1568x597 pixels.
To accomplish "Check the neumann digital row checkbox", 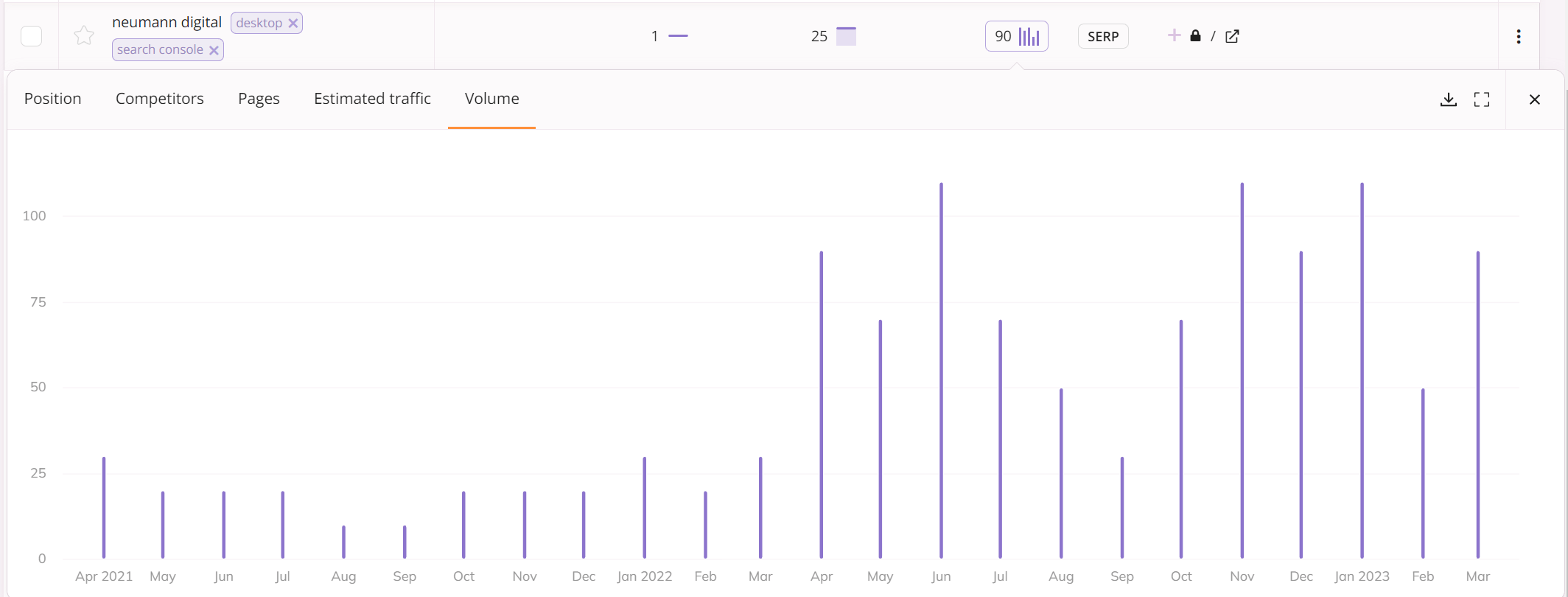I will (32, 36).
